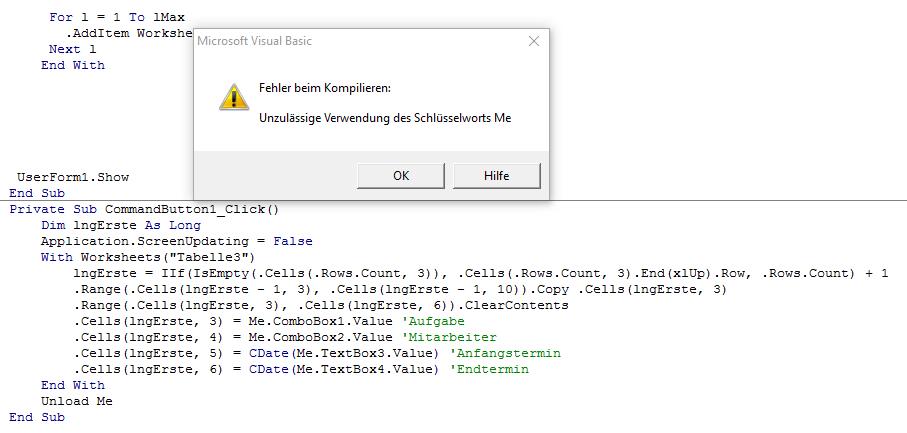Click the 'Fehler beim Kompilieren:' text
This screenshot has width=907, height=433.
[x=325, y=88]
